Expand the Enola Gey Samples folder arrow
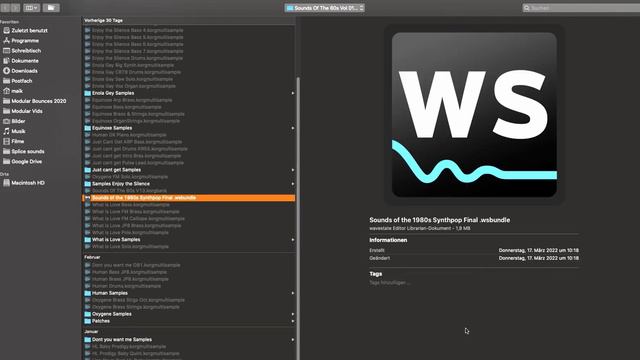Screen dimensions: 640x360 [x=293, y=93]
